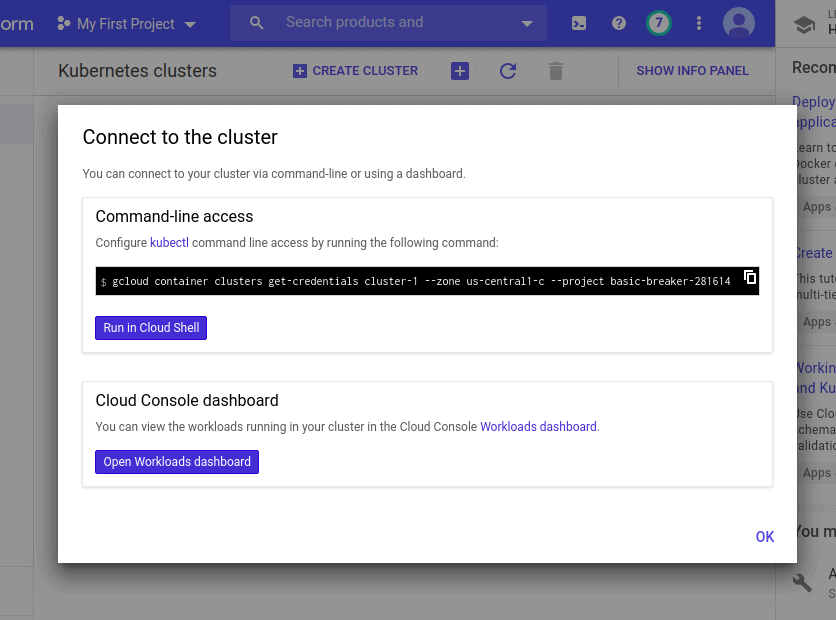Click the search magnifier icon
Viewport: 836px width, 620px height.
coord(256,23)
